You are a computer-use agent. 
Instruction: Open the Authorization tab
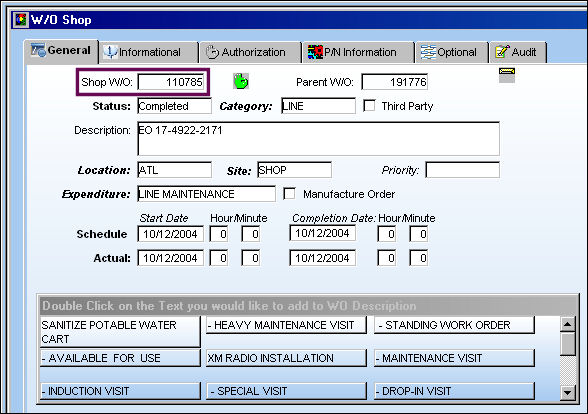[x=250, y=52]
